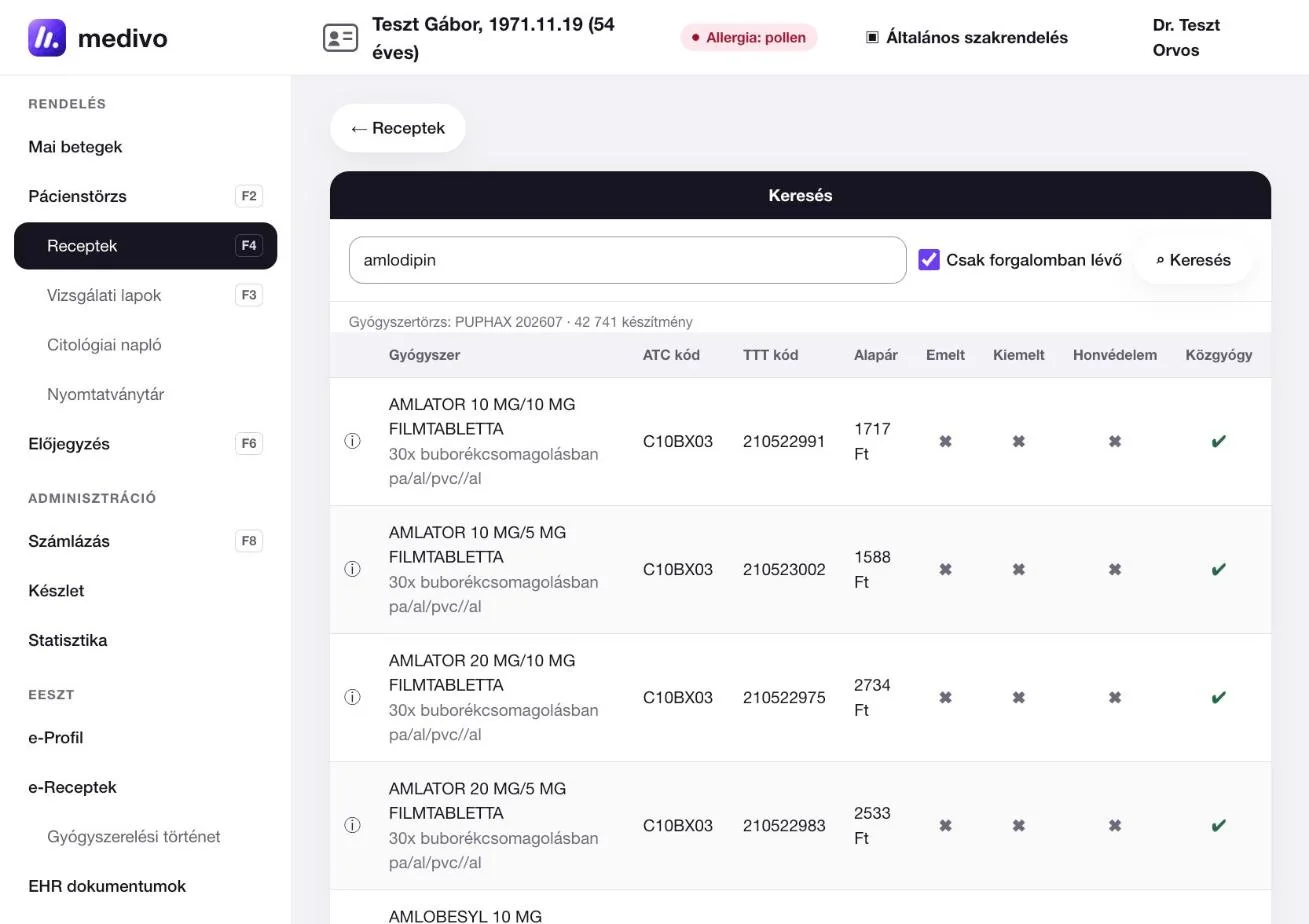The height and width of the screenshot is (924, 1309).
Task: Click the Allergia: pollen badge
Action: tap(749, 37)
